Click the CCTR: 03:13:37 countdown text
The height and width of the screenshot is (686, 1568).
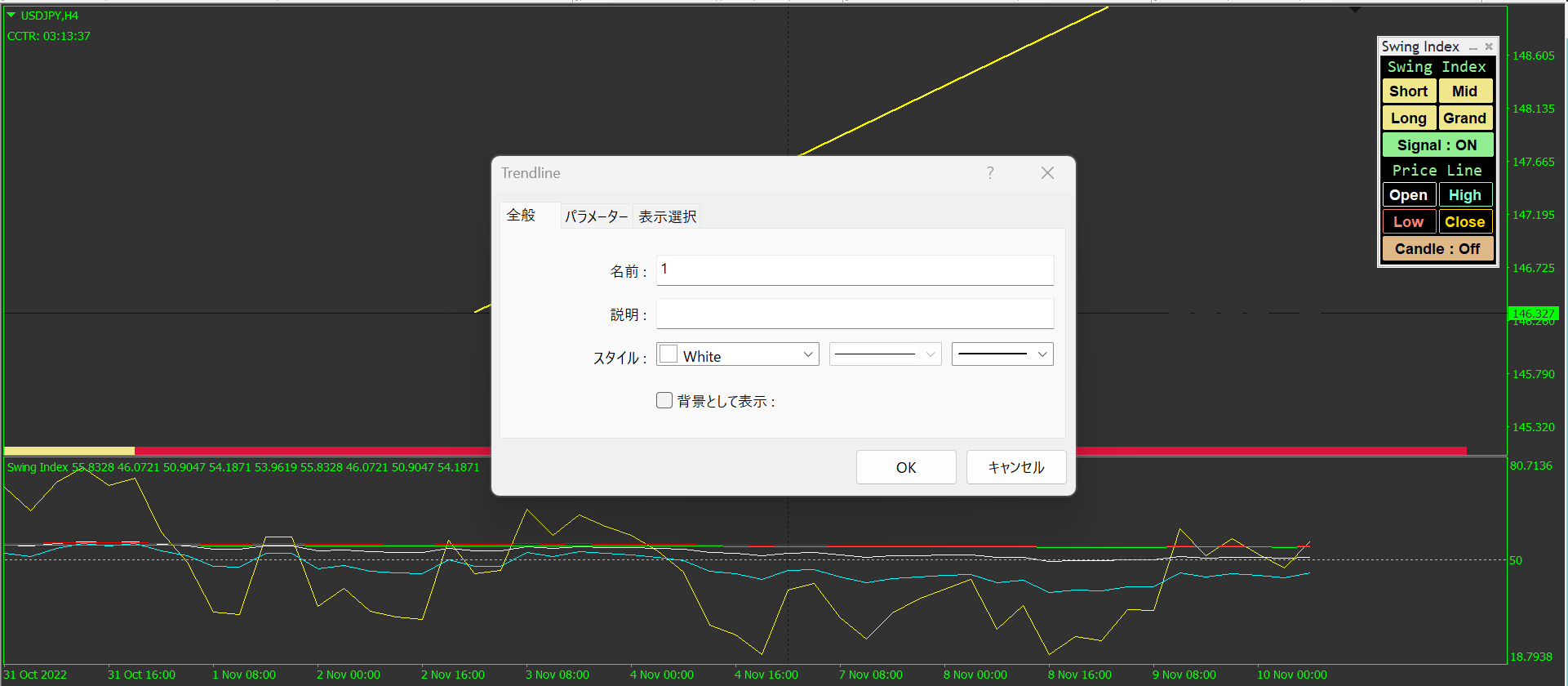click(x=49, y=36)
